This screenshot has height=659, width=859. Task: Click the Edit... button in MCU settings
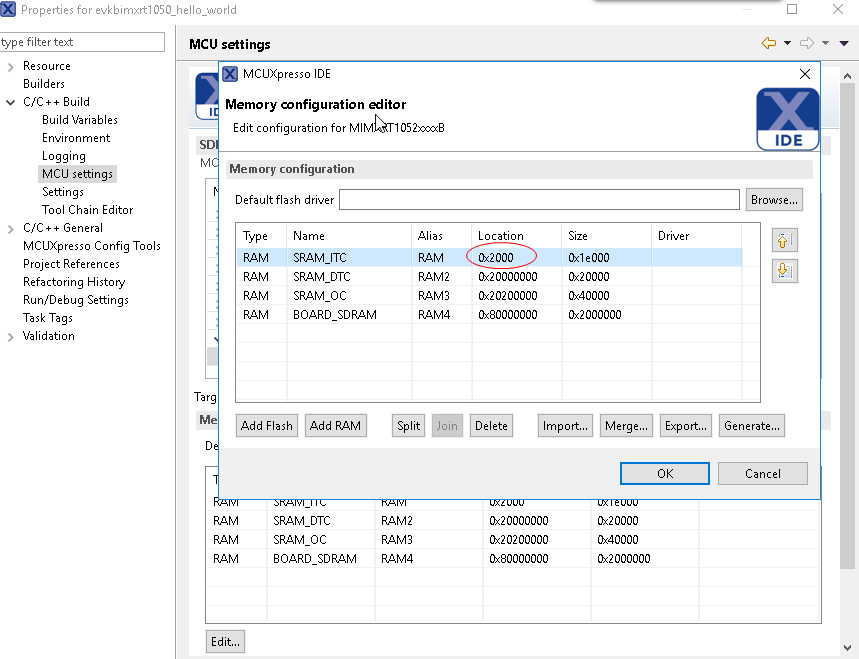[x=225, y=641]
